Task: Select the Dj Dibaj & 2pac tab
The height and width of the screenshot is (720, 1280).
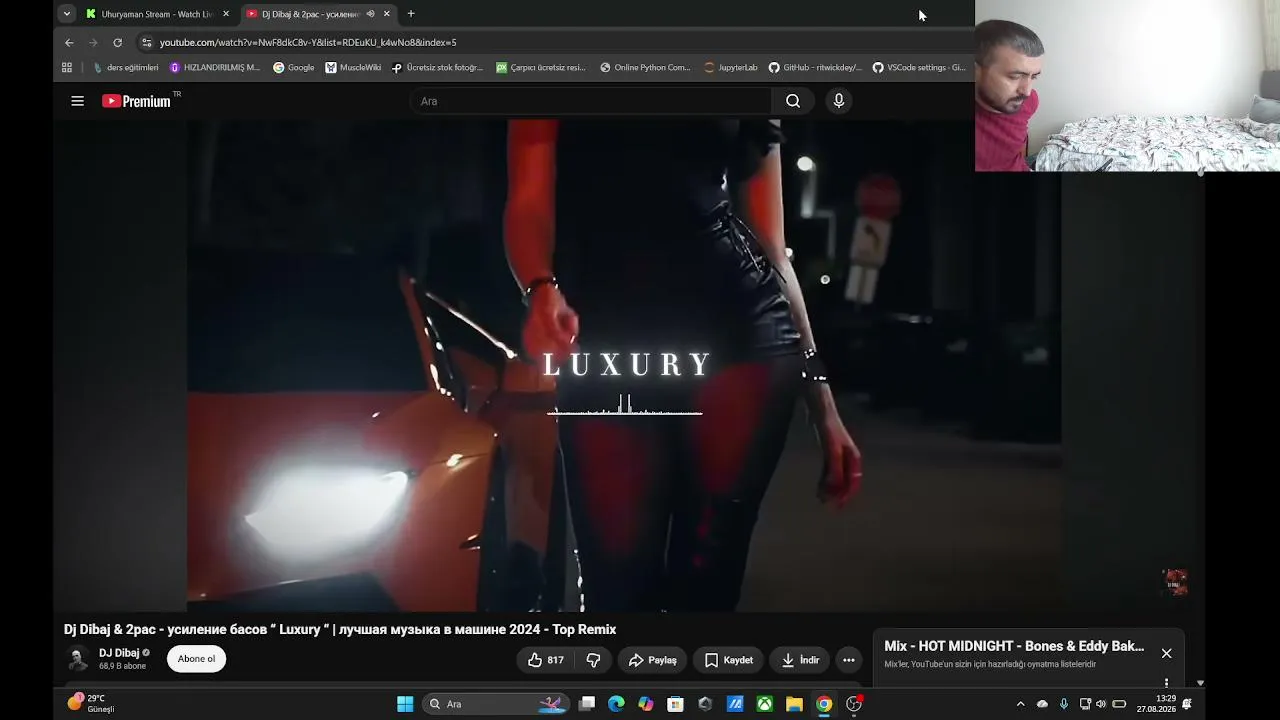Action: click(310, 14)
